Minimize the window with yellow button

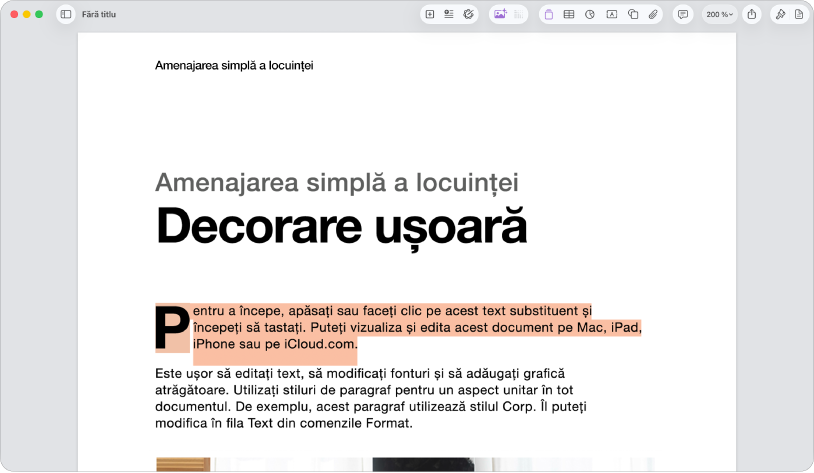point(26,15)
